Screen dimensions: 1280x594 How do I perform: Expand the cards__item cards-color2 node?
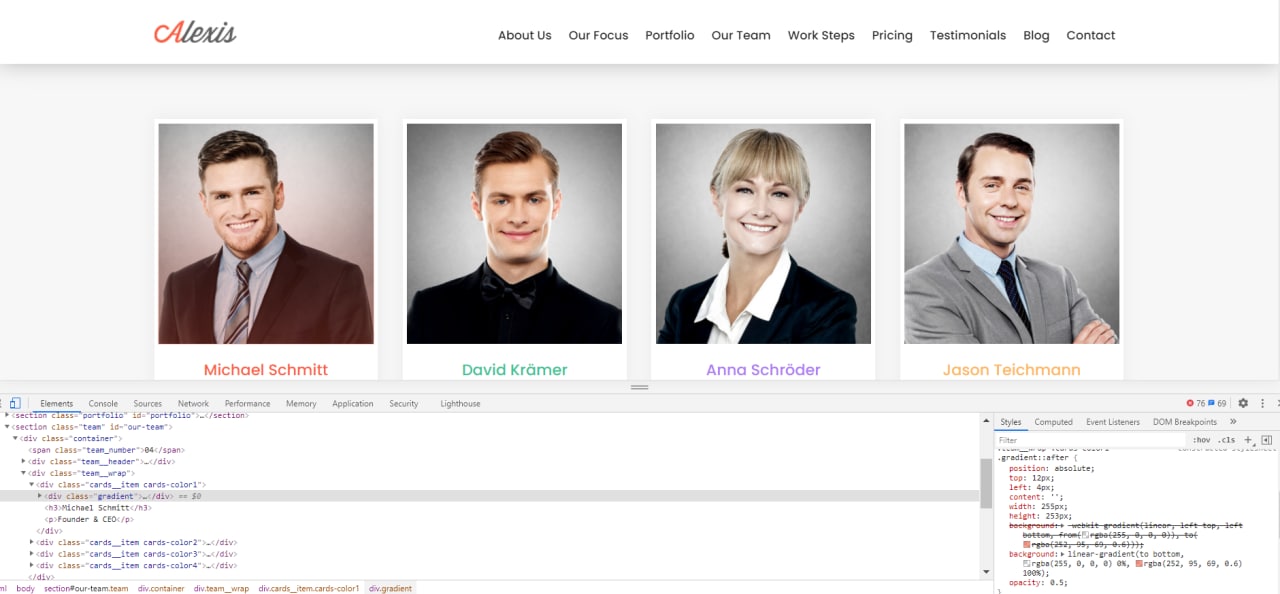[x=32, y=542]
